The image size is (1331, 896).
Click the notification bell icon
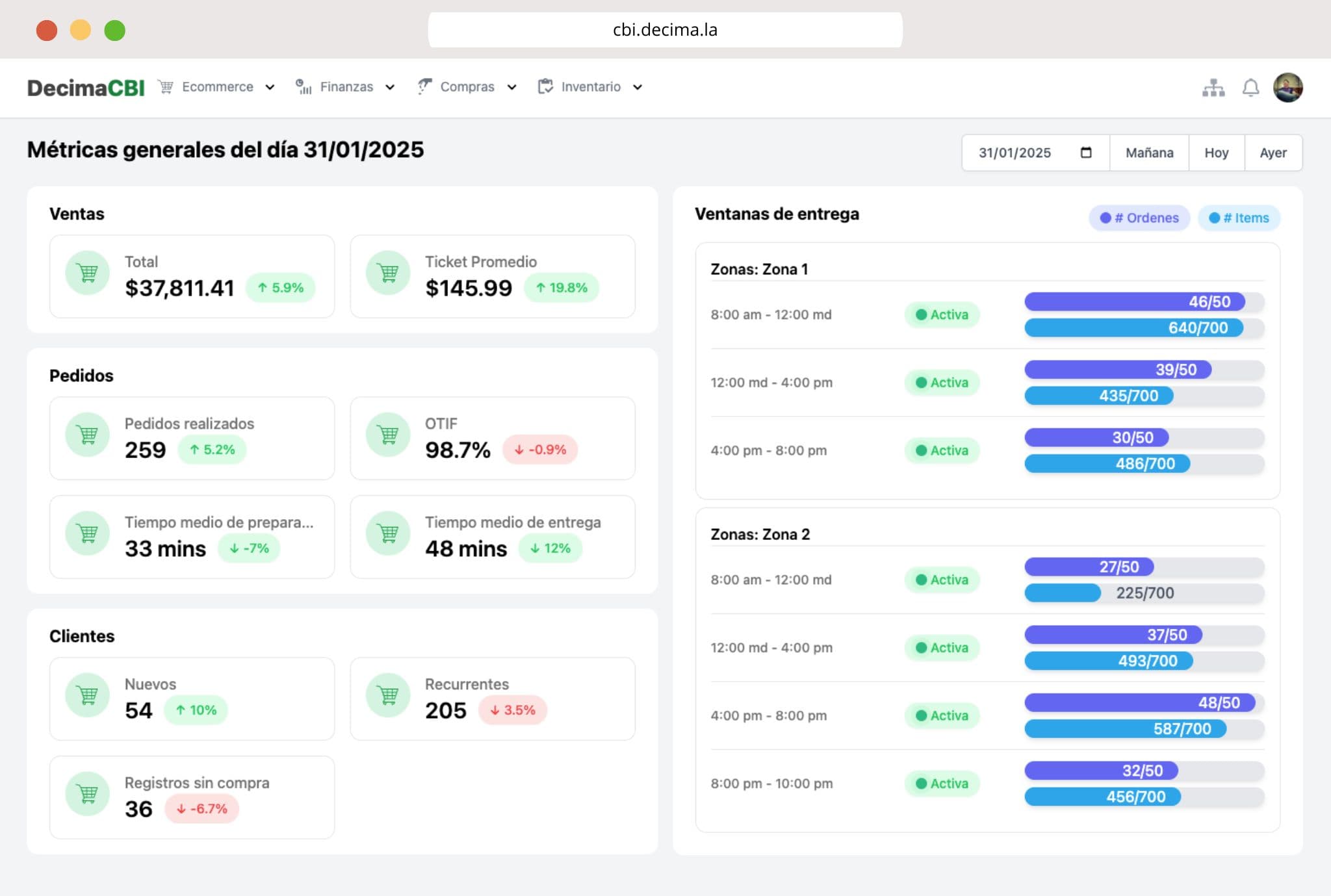pos(1250,88)
